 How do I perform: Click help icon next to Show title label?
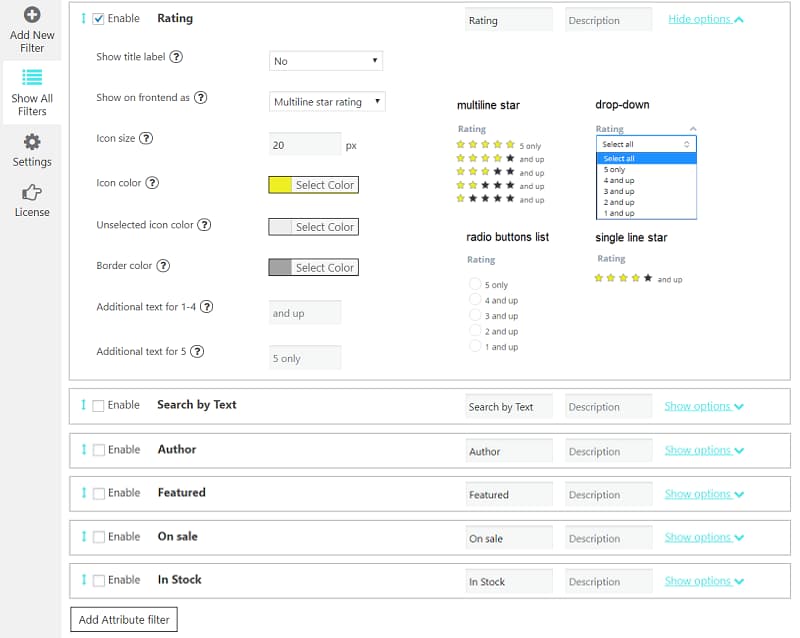pos(176,57)
